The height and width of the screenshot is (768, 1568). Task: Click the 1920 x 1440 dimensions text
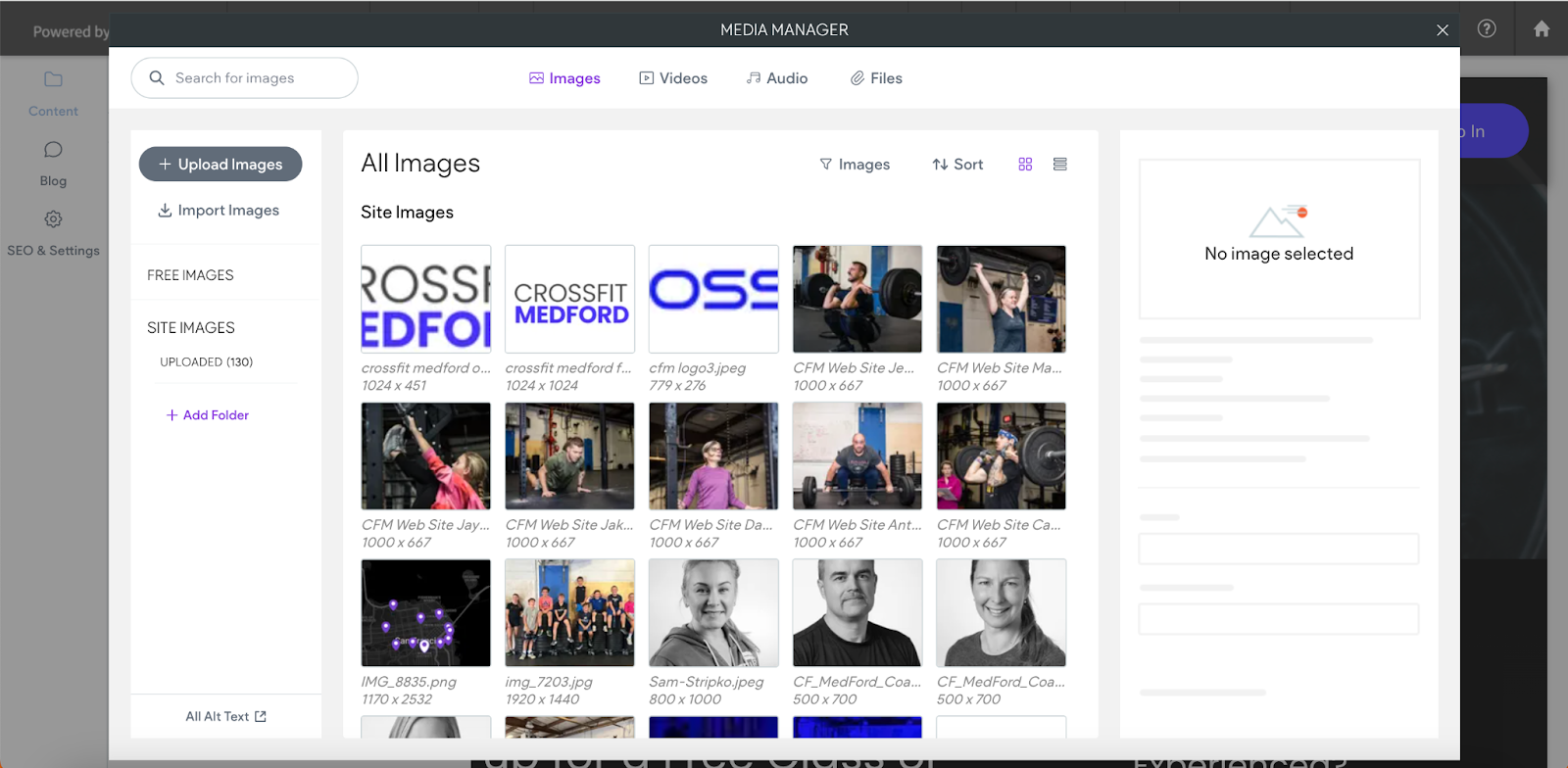(542, 699)
